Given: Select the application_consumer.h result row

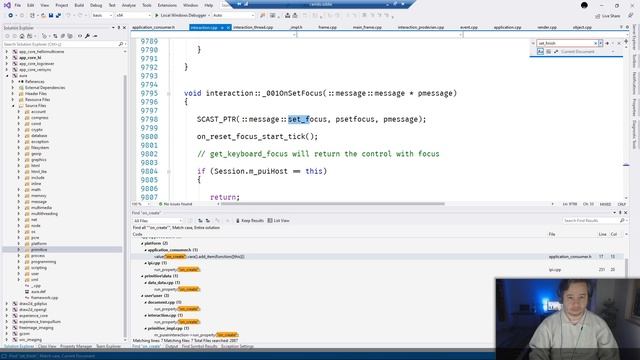Looking at the screenshot, I should 377,257.
